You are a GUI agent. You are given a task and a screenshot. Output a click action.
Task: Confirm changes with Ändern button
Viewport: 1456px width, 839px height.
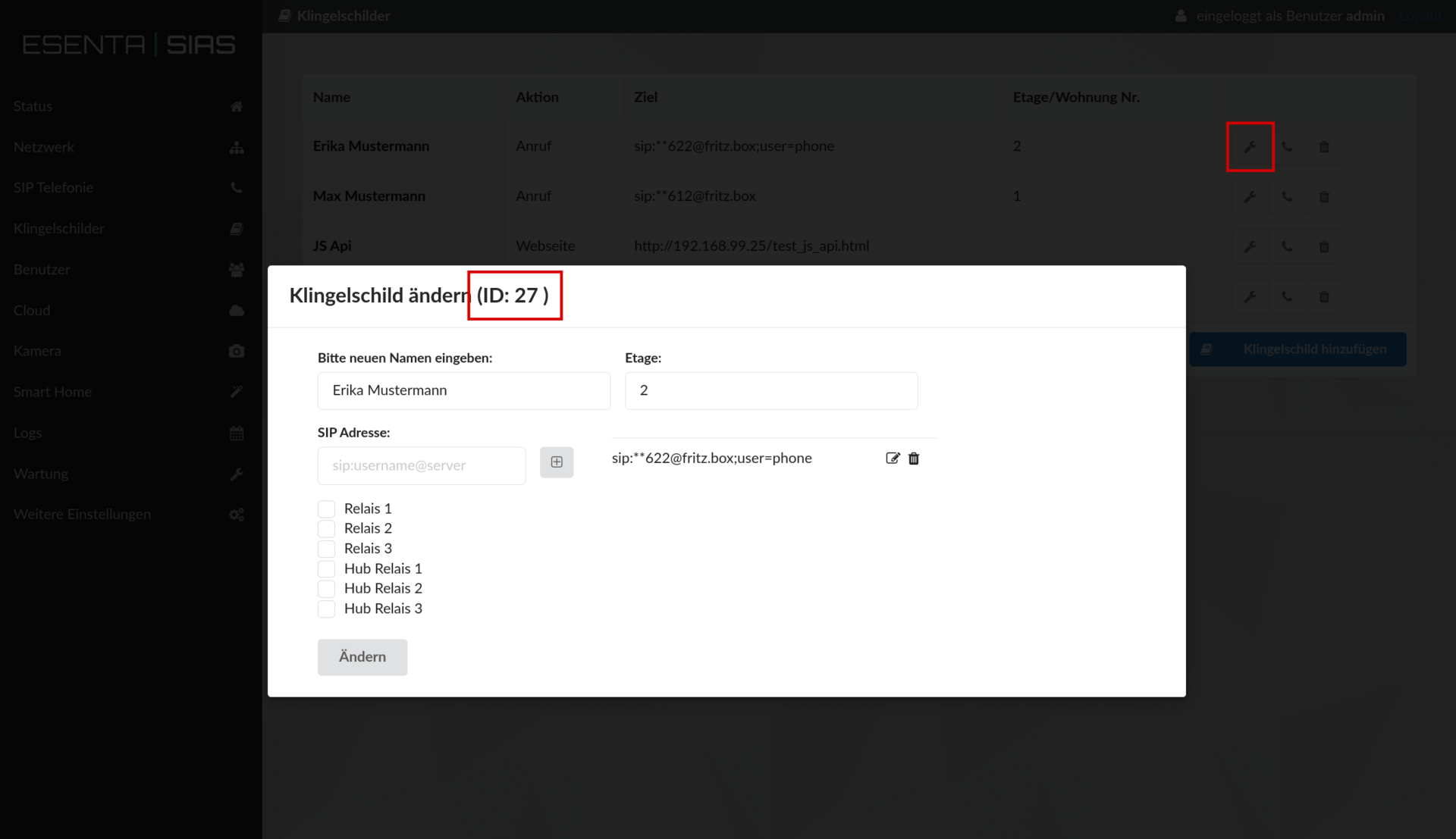pyautogui.click(x=362, y=657)
